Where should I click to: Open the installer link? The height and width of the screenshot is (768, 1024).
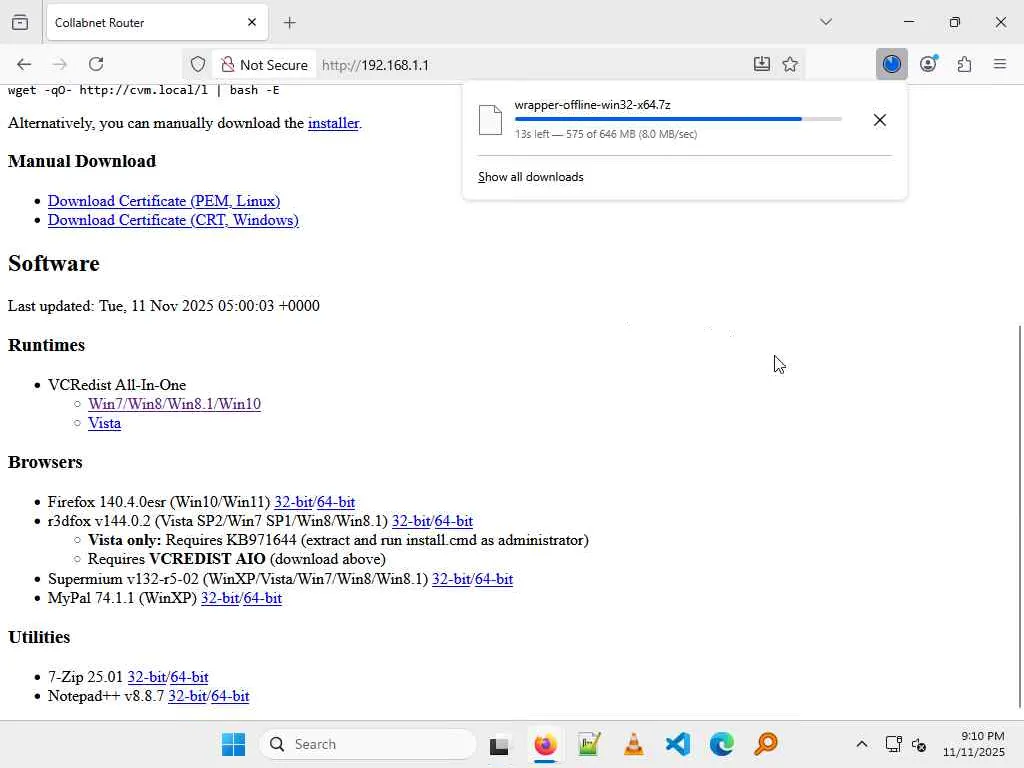point(333,123)
